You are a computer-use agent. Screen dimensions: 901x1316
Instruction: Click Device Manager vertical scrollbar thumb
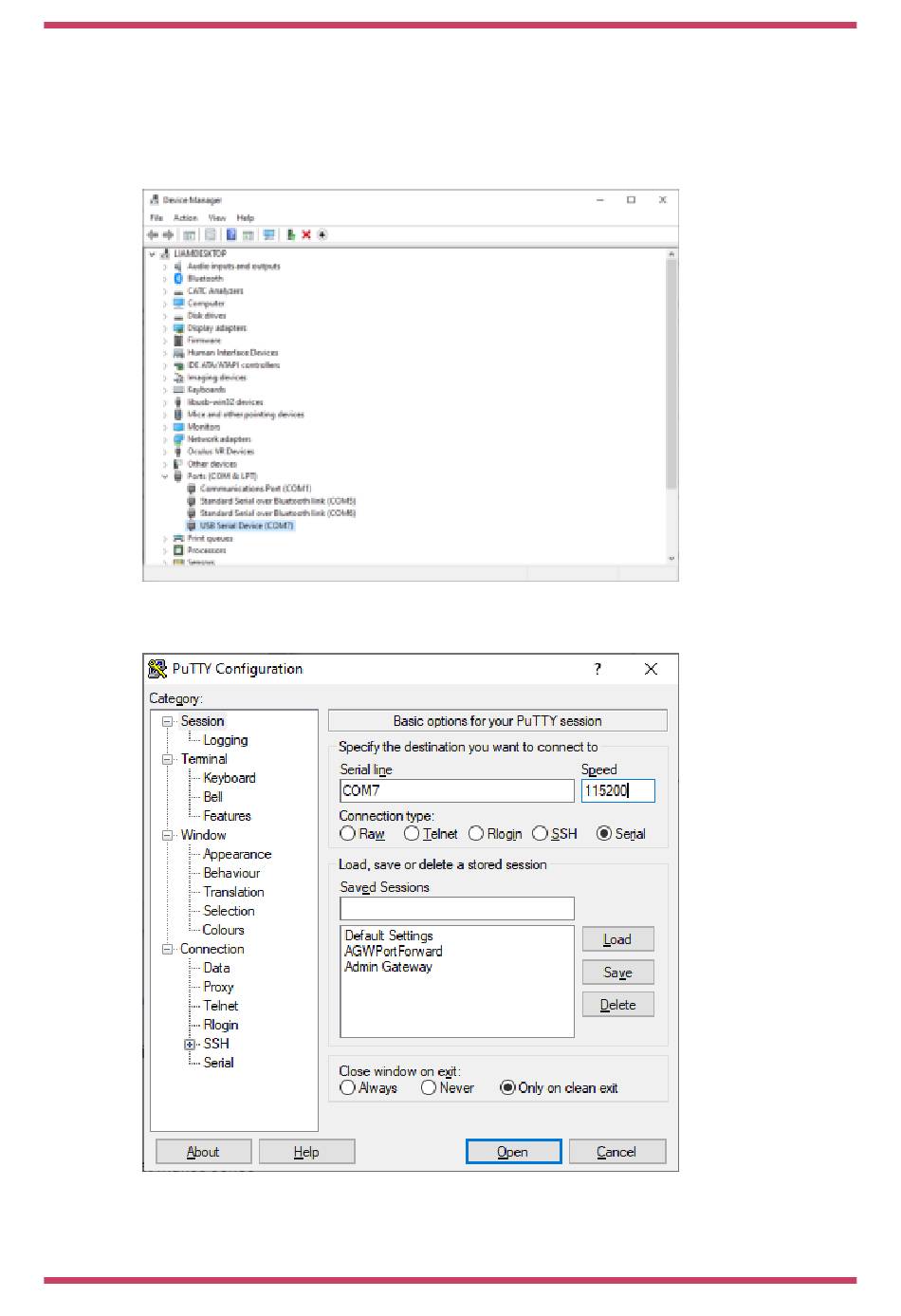point(671,375)
